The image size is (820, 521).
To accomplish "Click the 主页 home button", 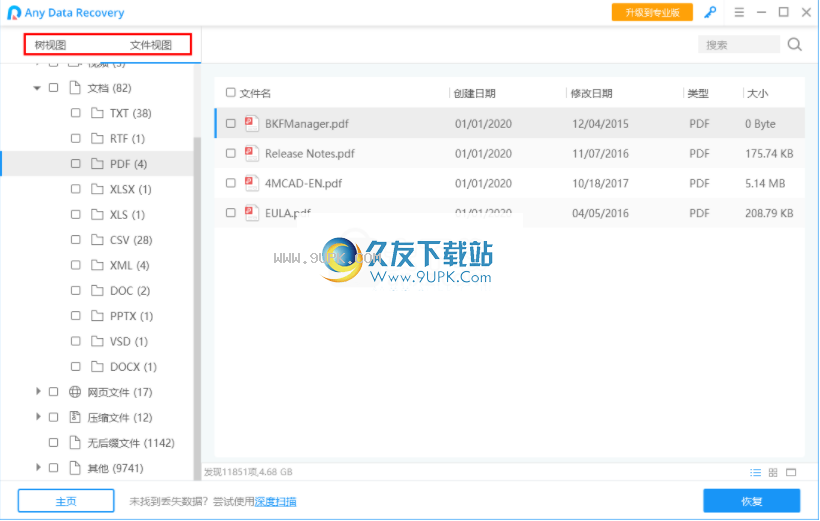I will tap(66, 501).
